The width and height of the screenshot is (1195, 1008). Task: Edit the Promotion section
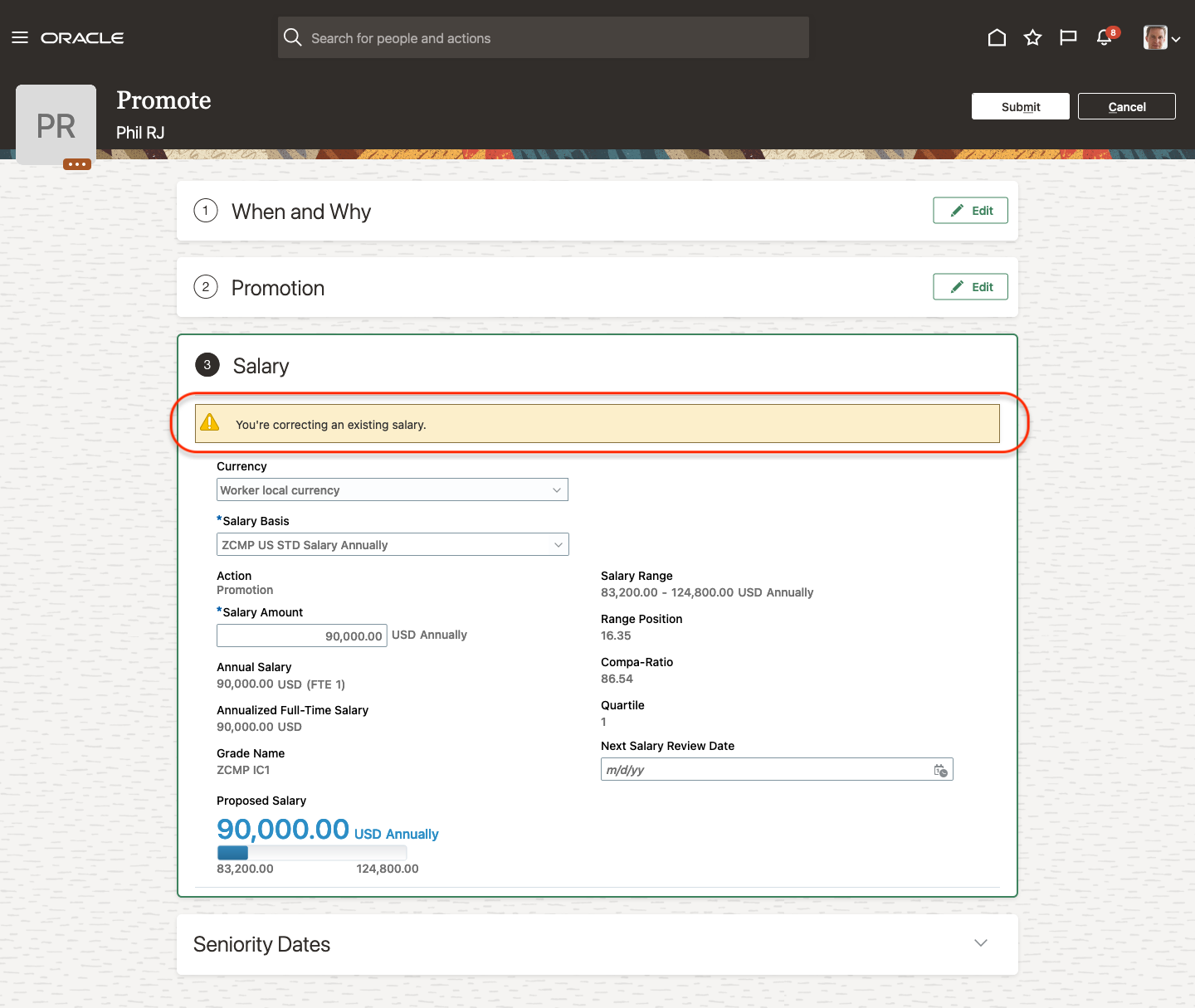pos(970,287)
